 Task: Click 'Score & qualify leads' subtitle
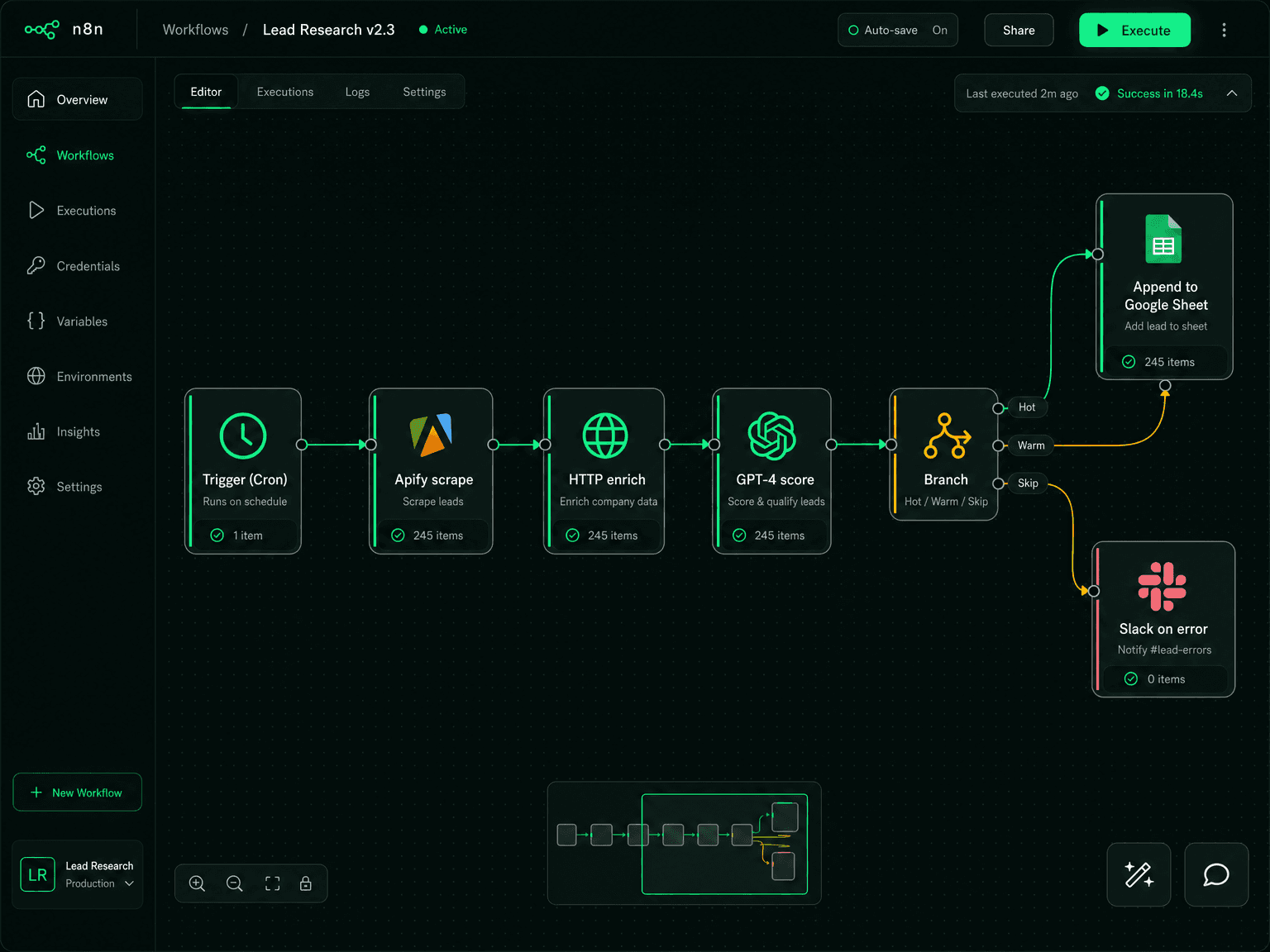tap(776, 502)
